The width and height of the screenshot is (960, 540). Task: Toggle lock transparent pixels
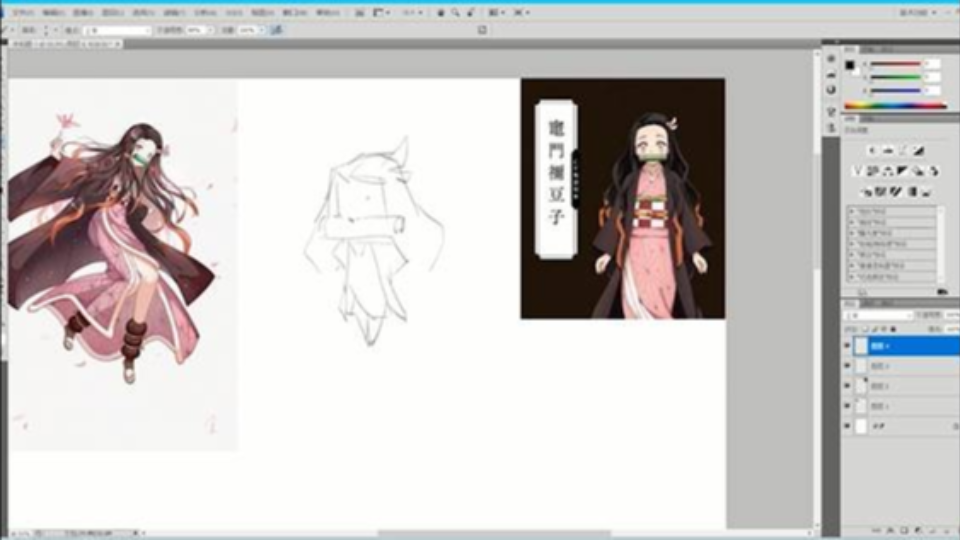tap(865, 329)
